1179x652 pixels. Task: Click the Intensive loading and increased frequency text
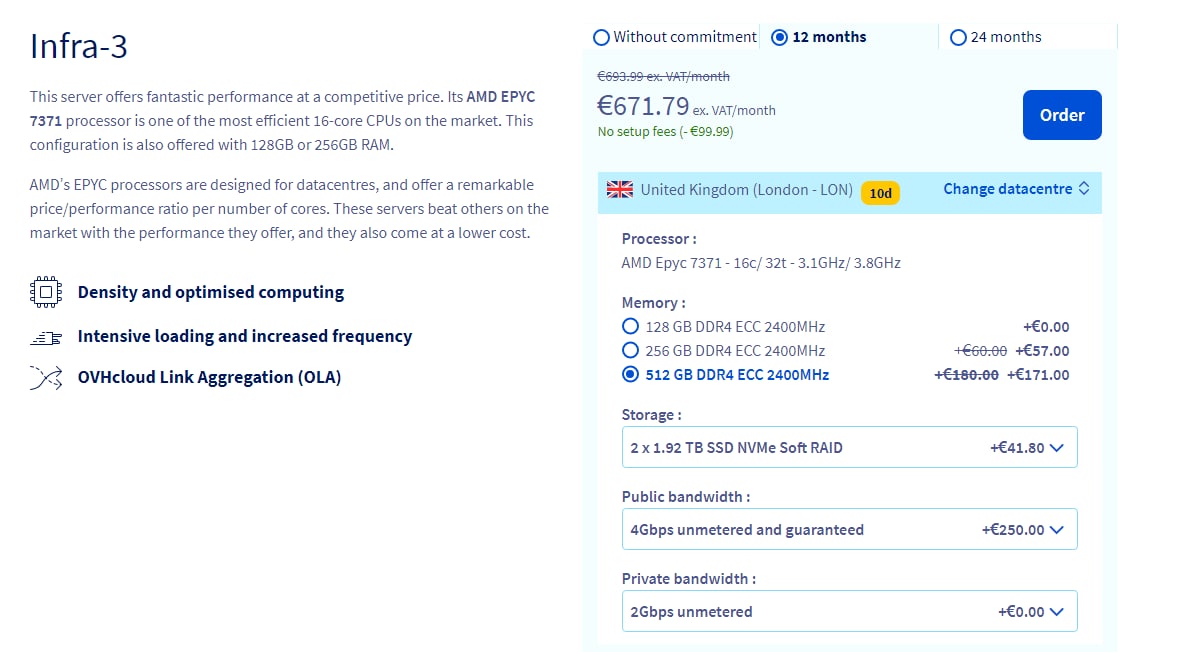[244, 336]
